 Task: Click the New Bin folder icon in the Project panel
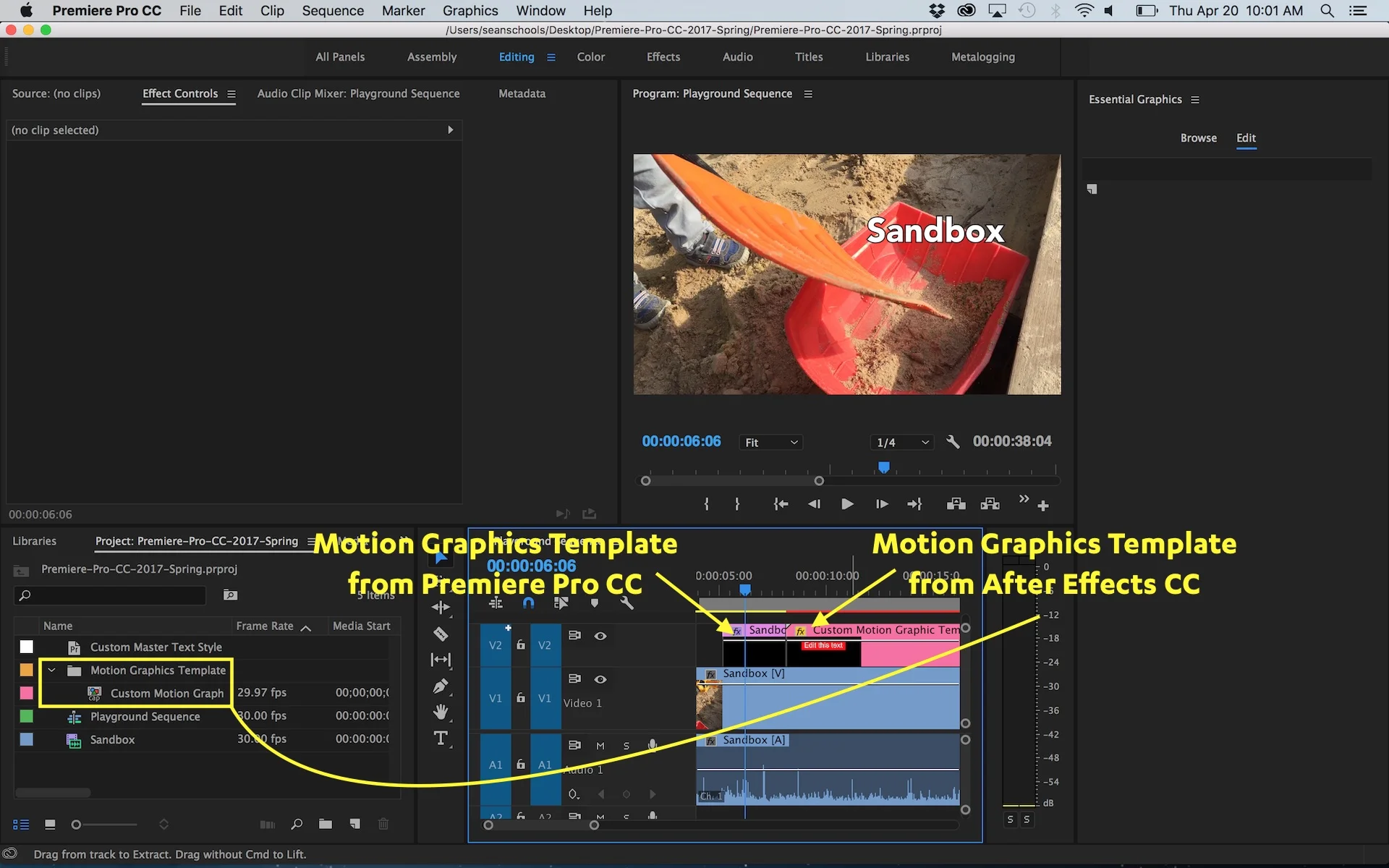pyautogui.click(x=326, y=824)
